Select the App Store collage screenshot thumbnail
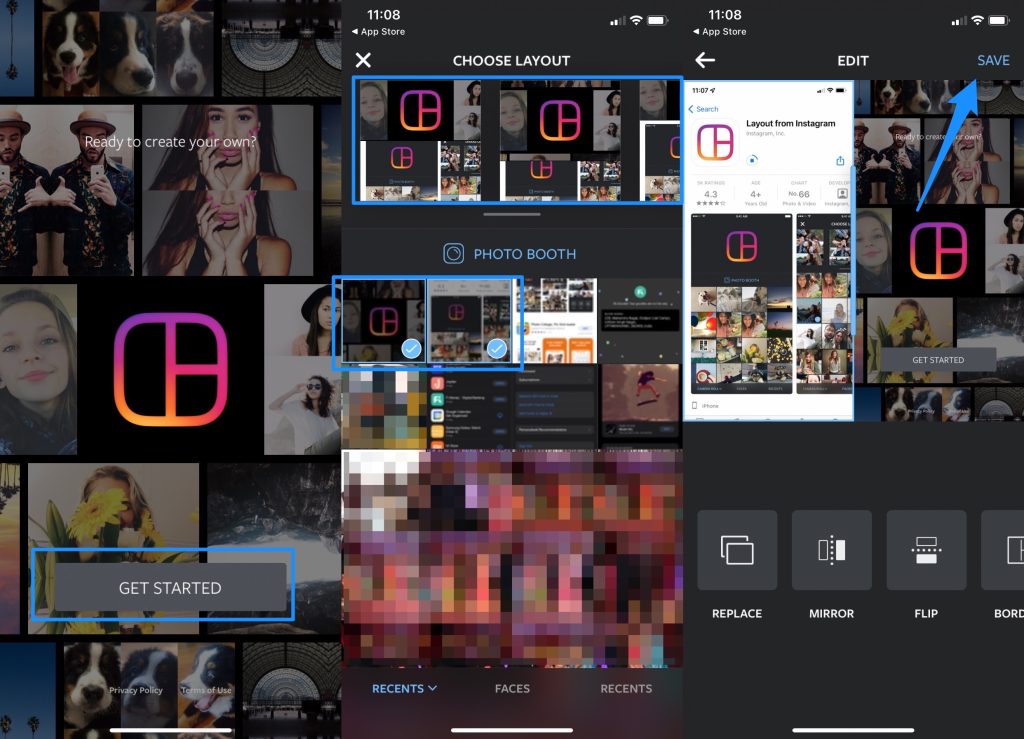Viewport: 1024px width, 739px height. tap(556, 321)
